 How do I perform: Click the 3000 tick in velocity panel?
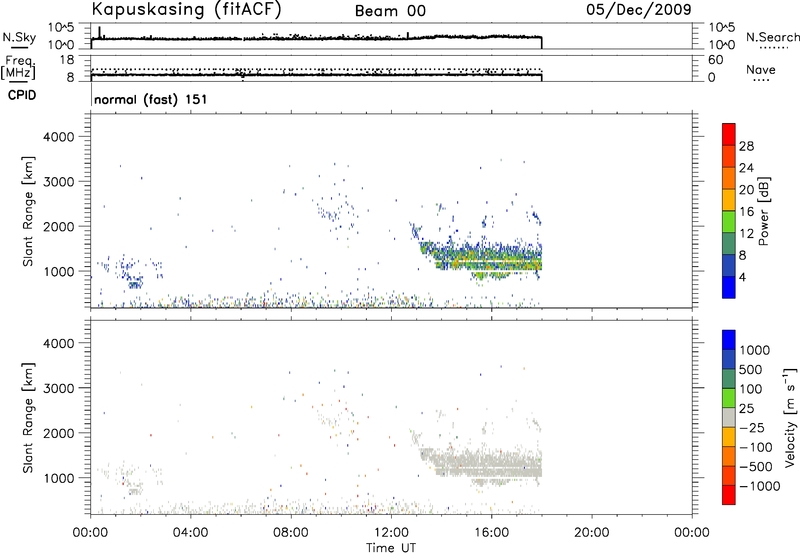[x=58, y=388]
